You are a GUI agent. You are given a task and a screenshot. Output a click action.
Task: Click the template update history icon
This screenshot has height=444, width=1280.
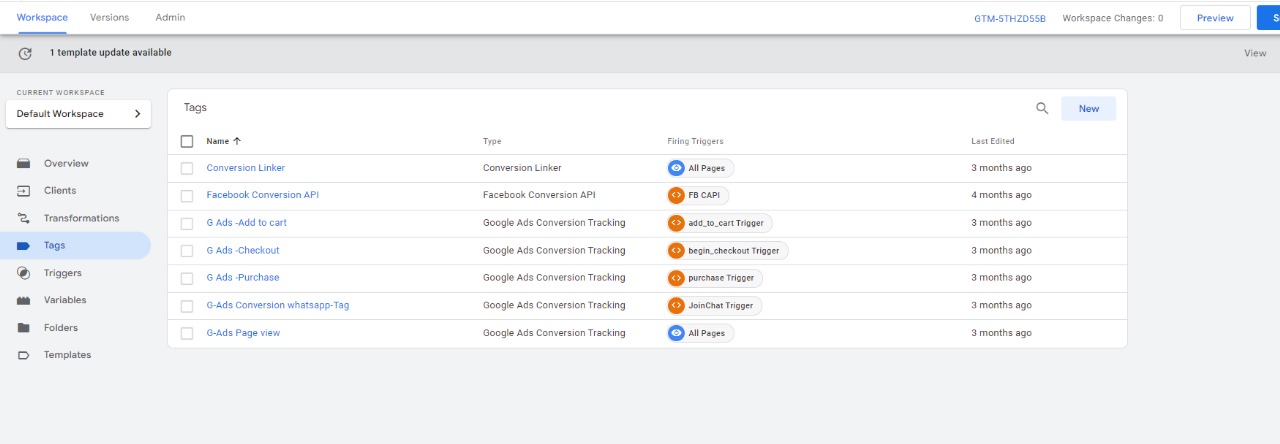point(25,53)
